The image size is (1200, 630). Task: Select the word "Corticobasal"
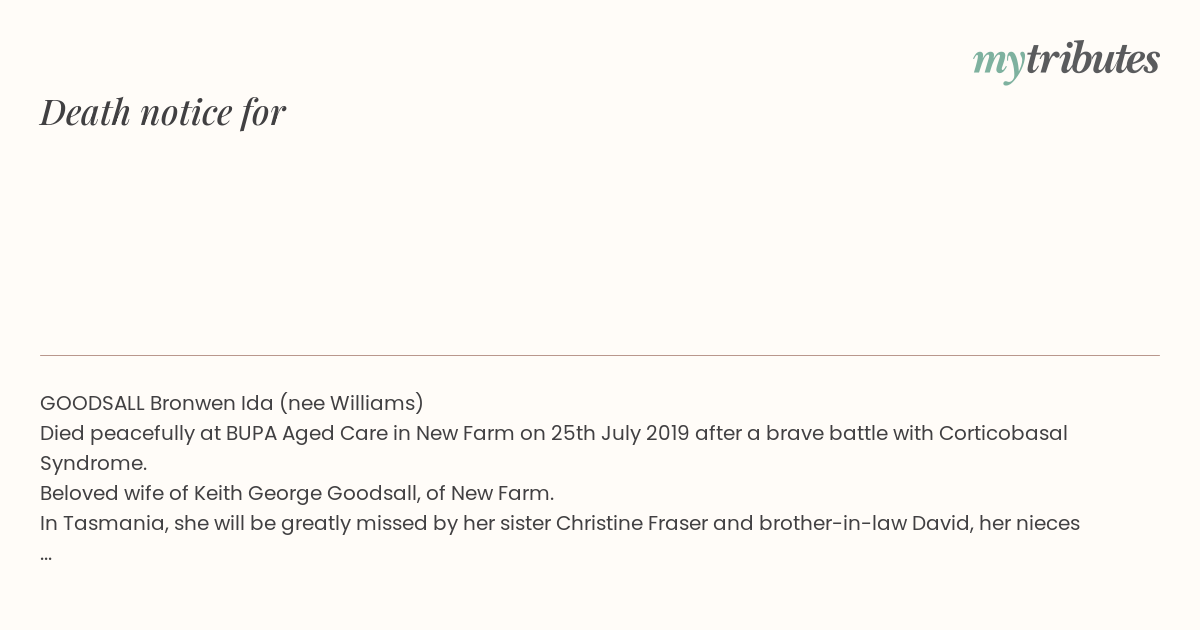pos(1003,433)
